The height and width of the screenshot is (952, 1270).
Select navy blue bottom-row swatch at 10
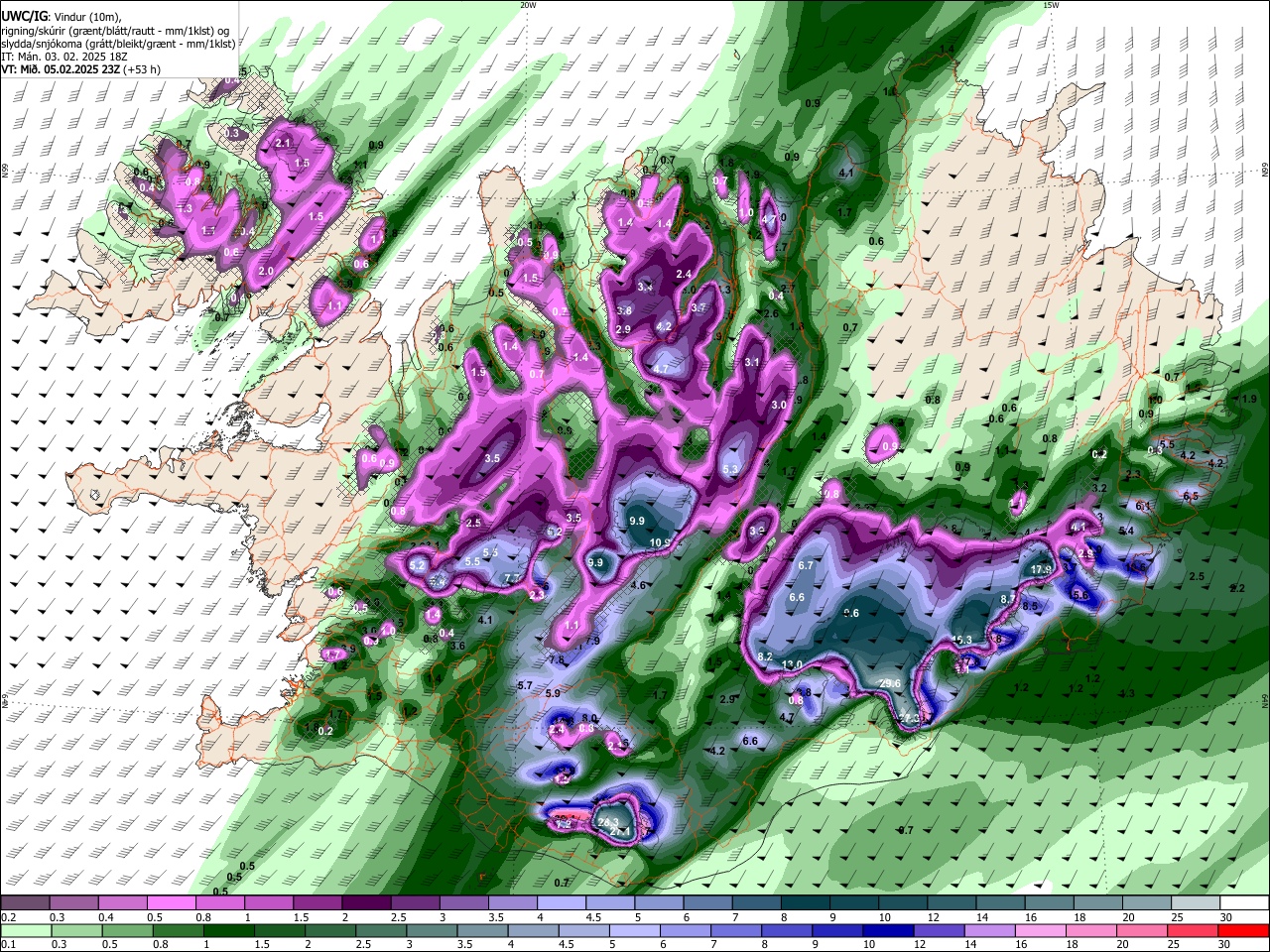pyautogui.click(x=887, y=931)
